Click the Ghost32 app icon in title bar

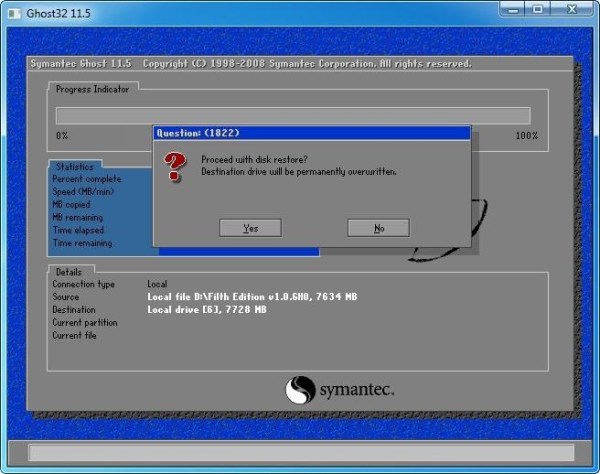tap(13, 11)
